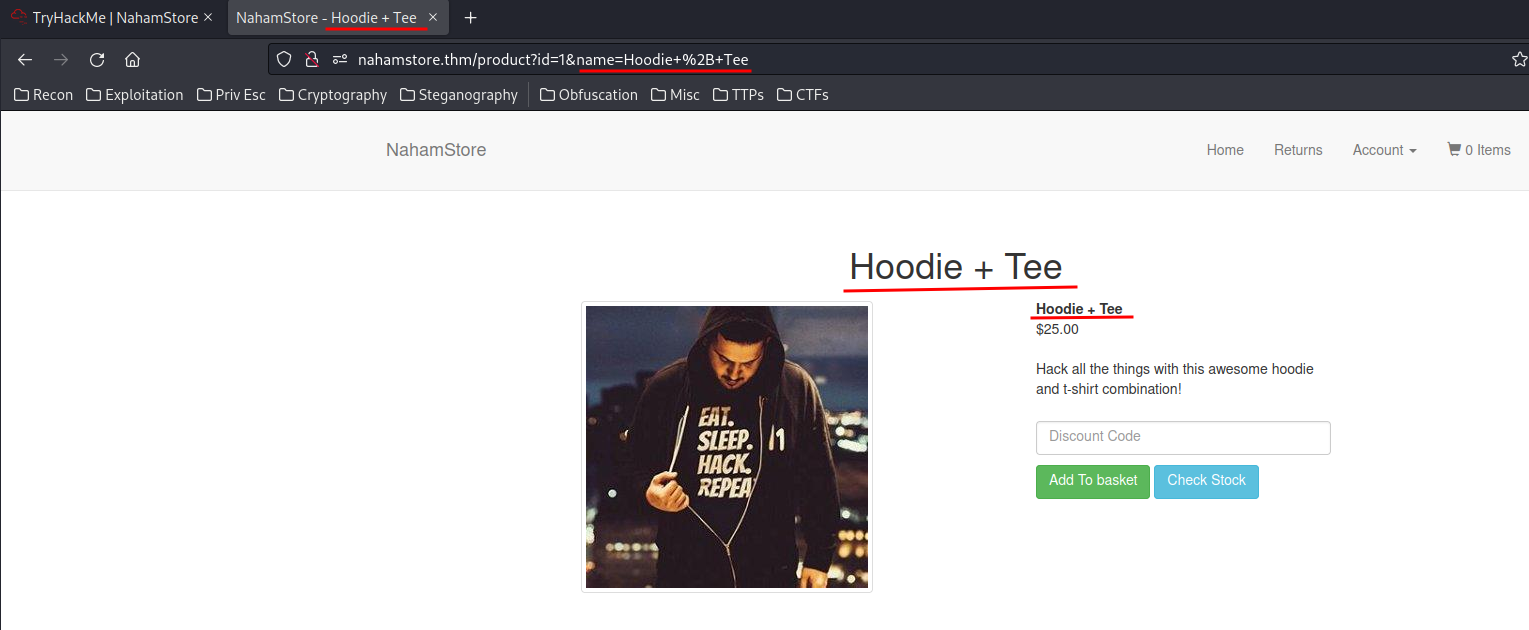The width and height of the screenshot is (1529, 630).
Task: Click the insecure connection padlock icon
Action: coord(312,60)
